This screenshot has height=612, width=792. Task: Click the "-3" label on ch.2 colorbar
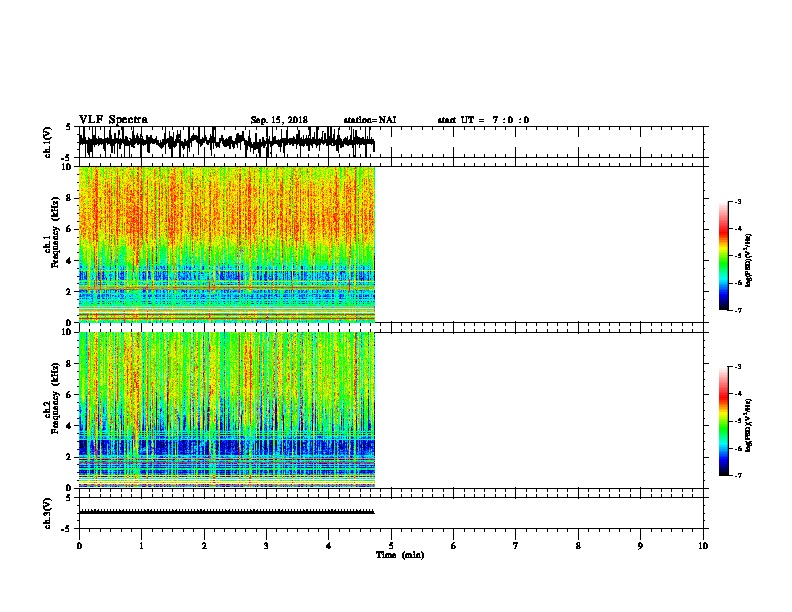tap(738, 367)
